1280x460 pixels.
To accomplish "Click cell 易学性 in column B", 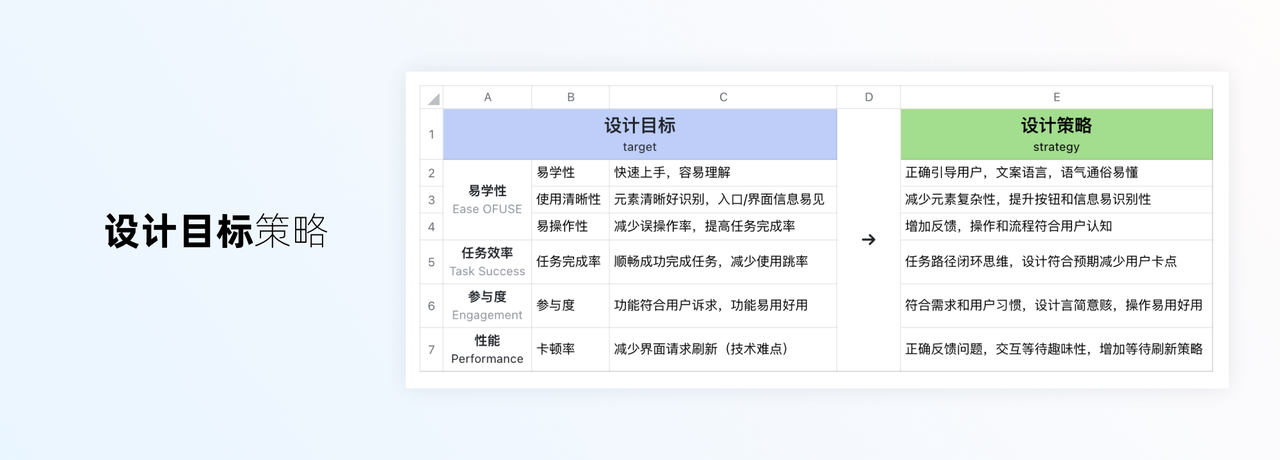I will pyautogui.click(x=570, y=173).
